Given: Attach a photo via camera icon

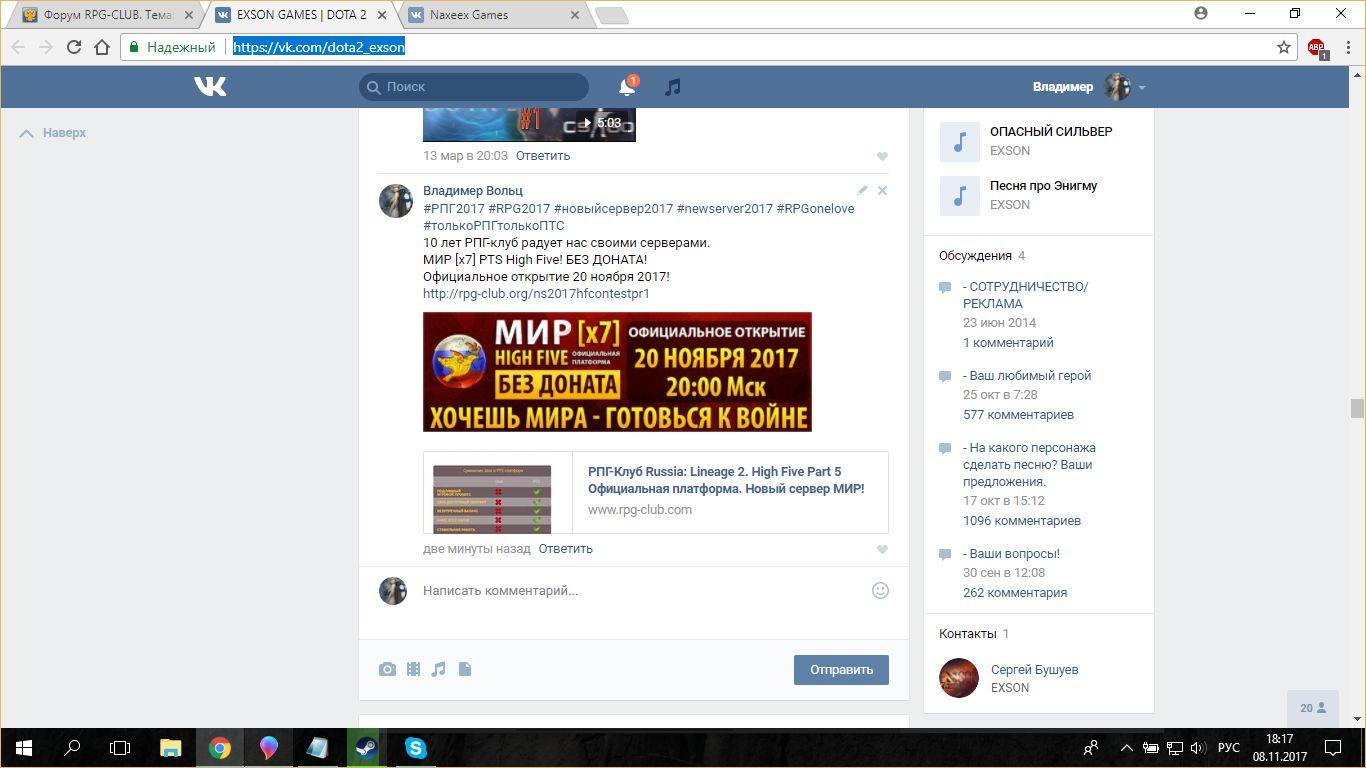Looking at the screenshot, I should click(x=387, y=670).
